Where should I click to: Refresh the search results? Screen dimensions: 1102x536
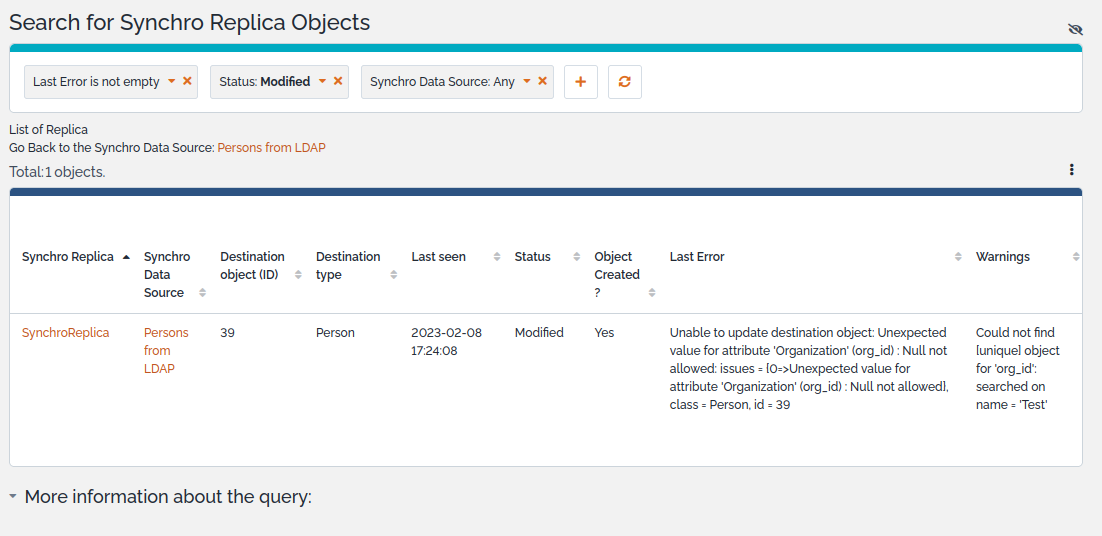click(x=625, y=82)
